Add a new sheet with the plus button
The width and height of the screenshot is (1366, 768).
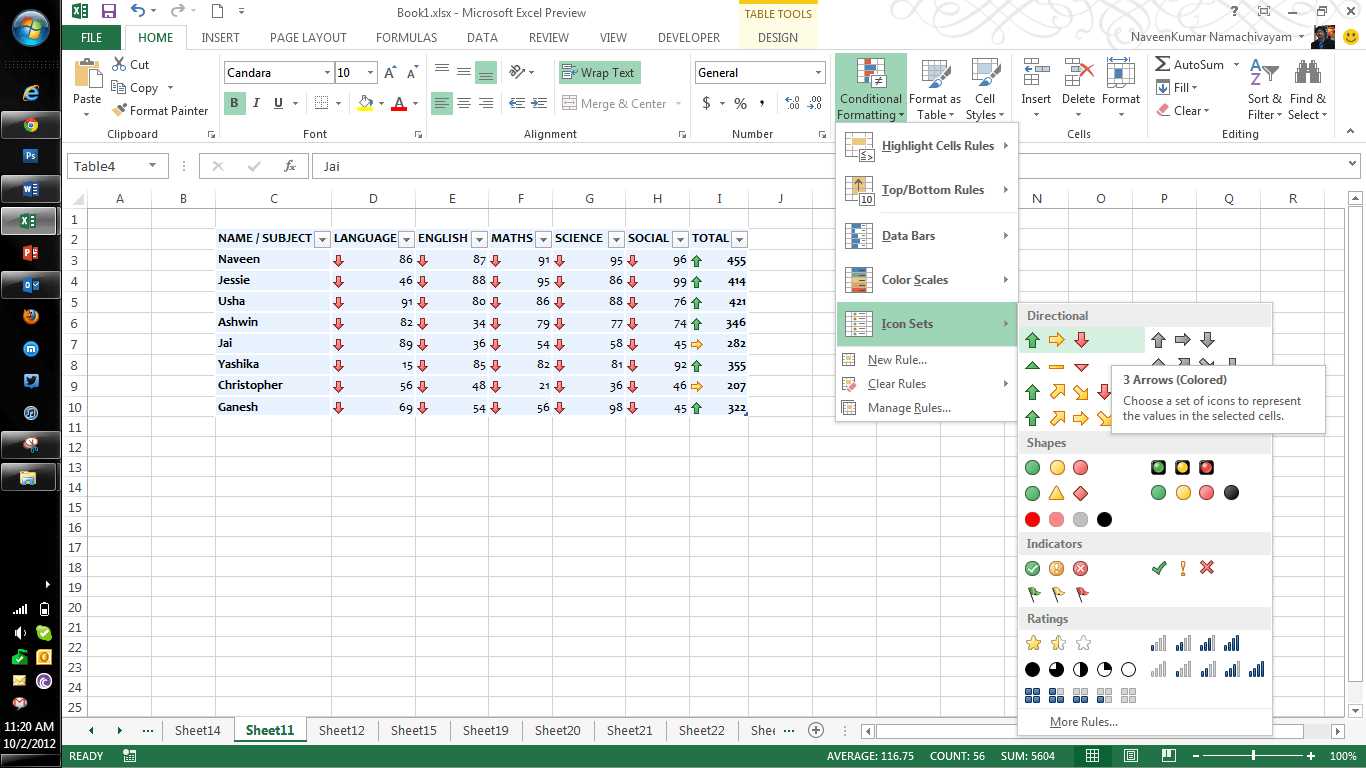816,730
